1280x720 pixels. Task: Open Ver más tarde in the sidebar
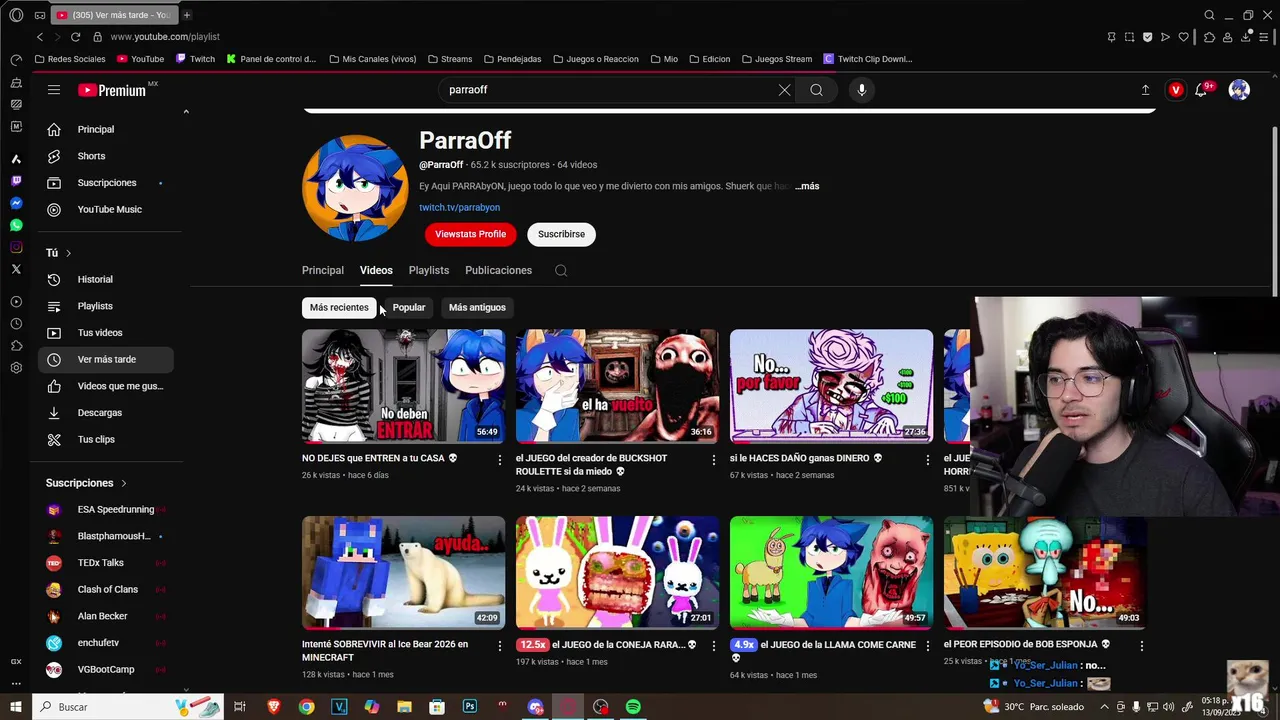[x=106, y=359]
